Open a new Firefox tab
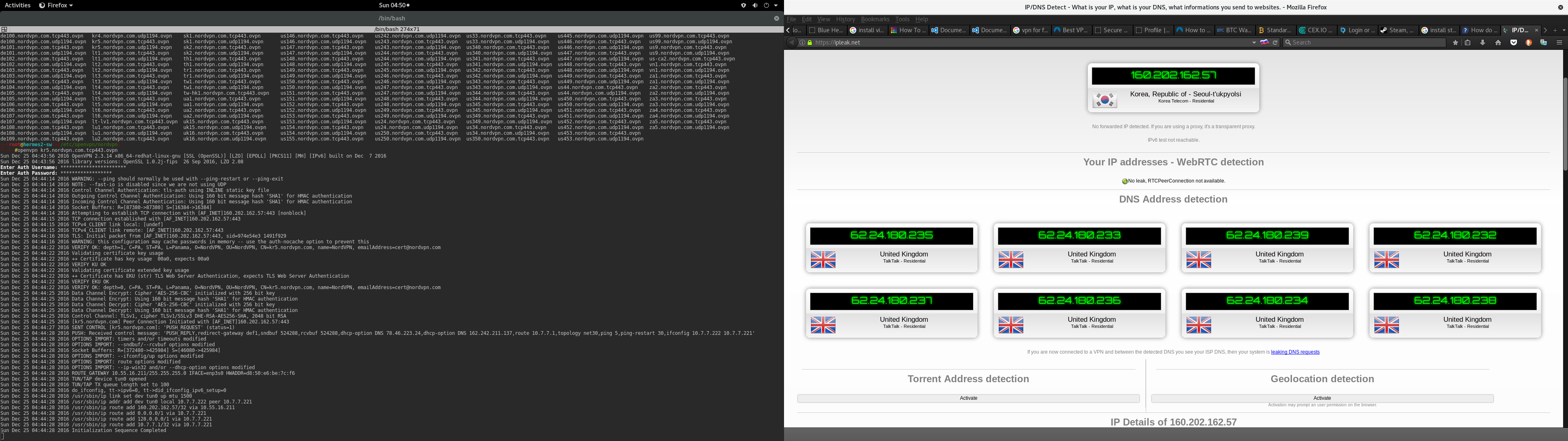This screenshot has width=1568, height=441. click(x=1555, y=31)
